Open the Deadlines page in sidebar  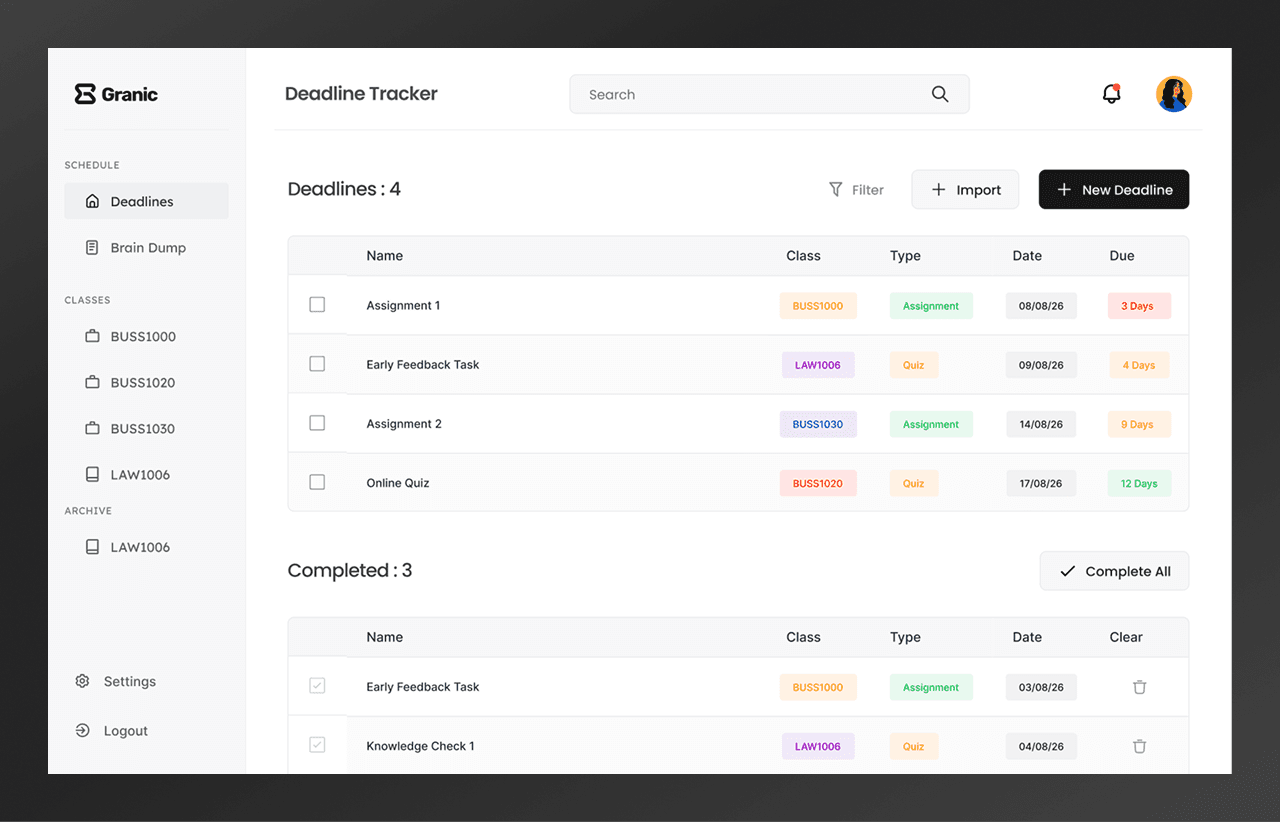[x=146, y=201]
